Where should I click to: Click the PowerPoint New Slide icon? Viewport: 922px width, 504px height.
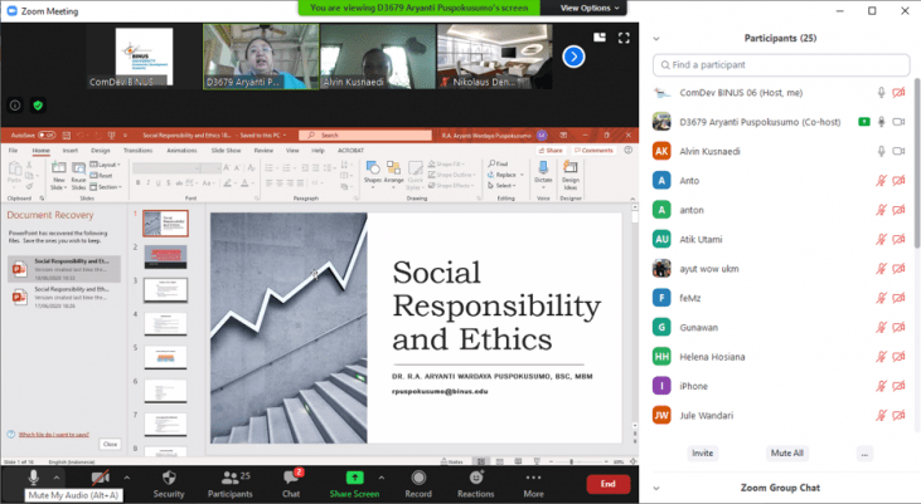pos(58,174)
